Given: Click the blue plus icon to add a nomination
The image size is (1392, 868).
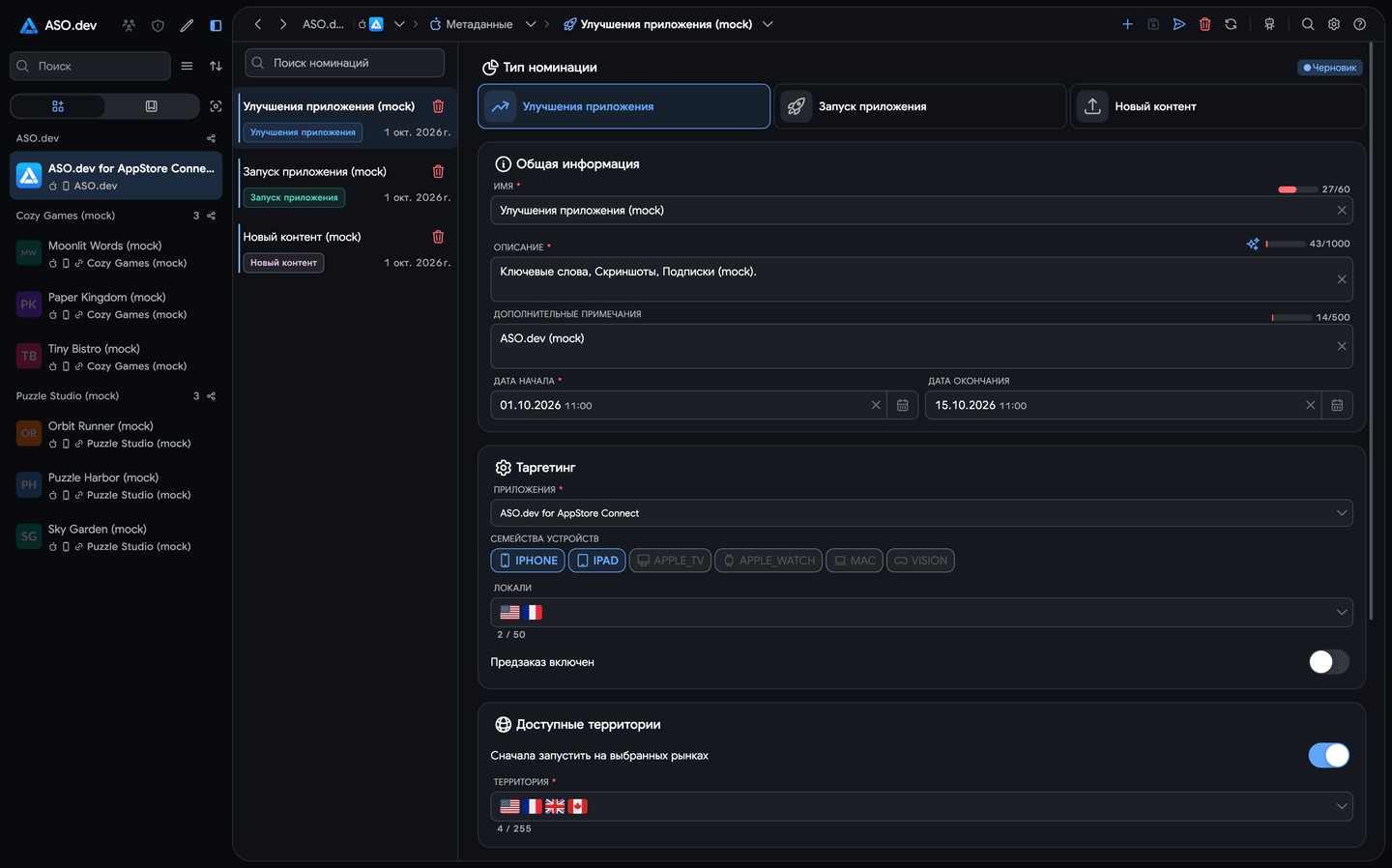Looking at the screenshot, I should (1127, 24).
